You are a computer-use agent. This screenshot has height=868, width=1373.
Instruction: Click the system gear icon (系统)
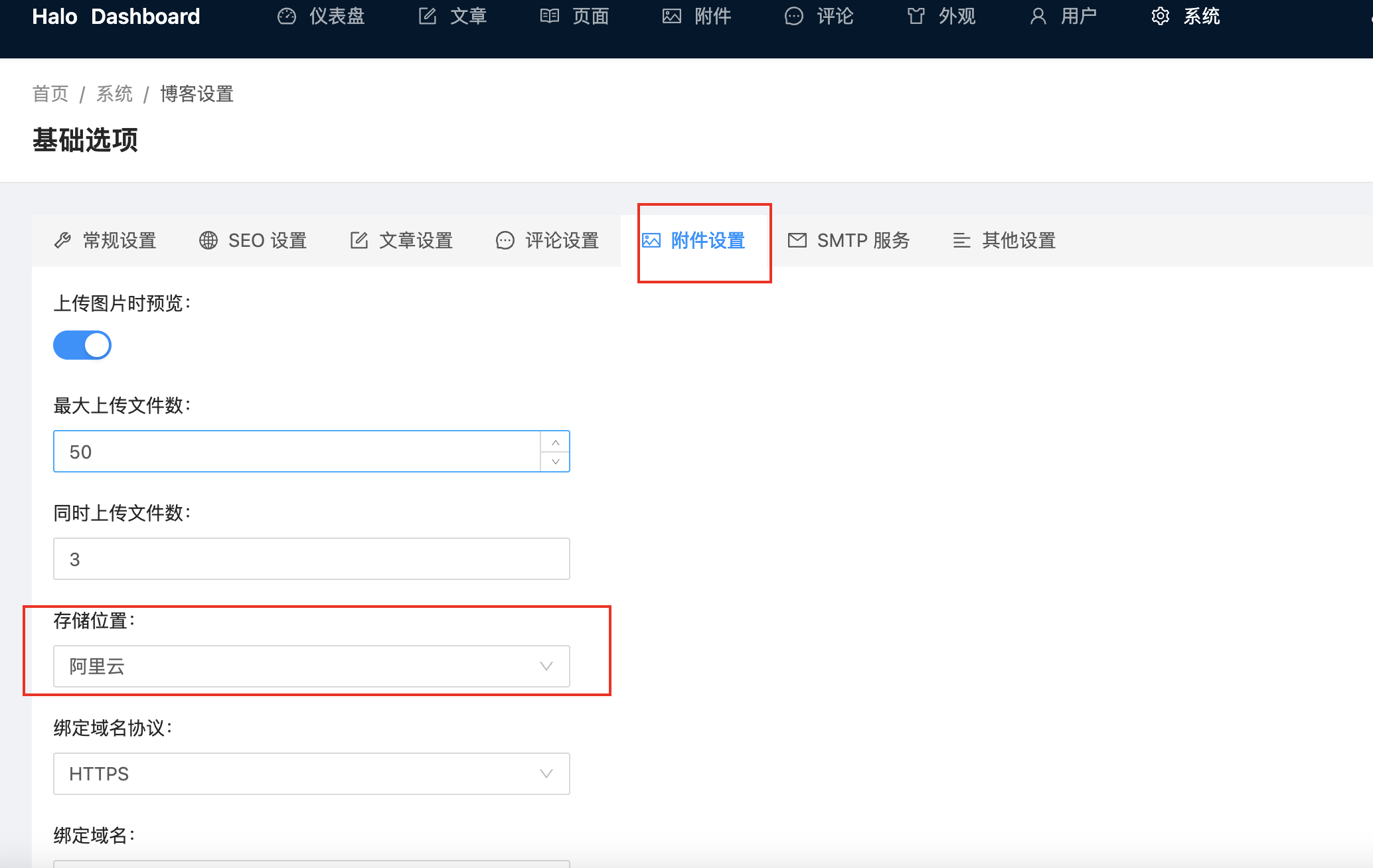1161,17
